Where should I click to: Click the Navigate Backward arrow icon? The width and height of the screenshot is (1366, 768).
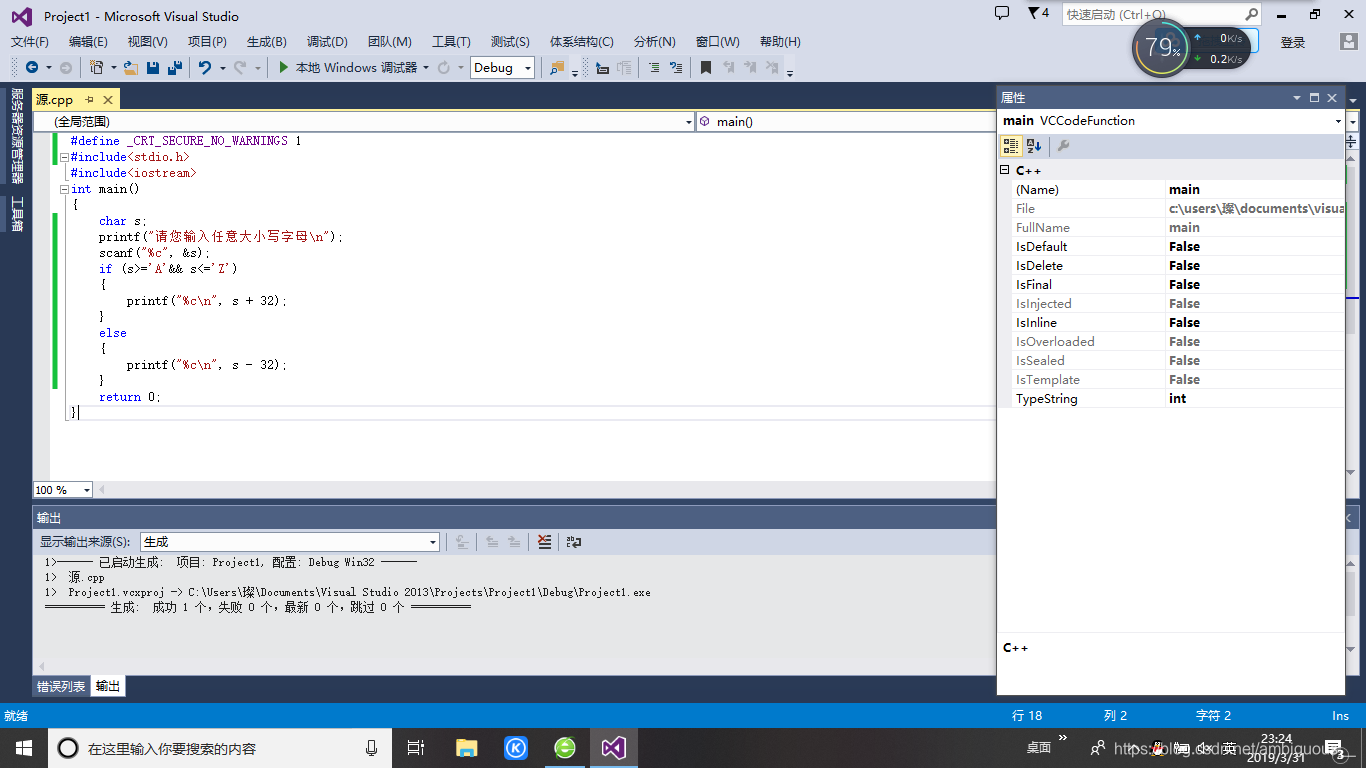coord(32,68)
